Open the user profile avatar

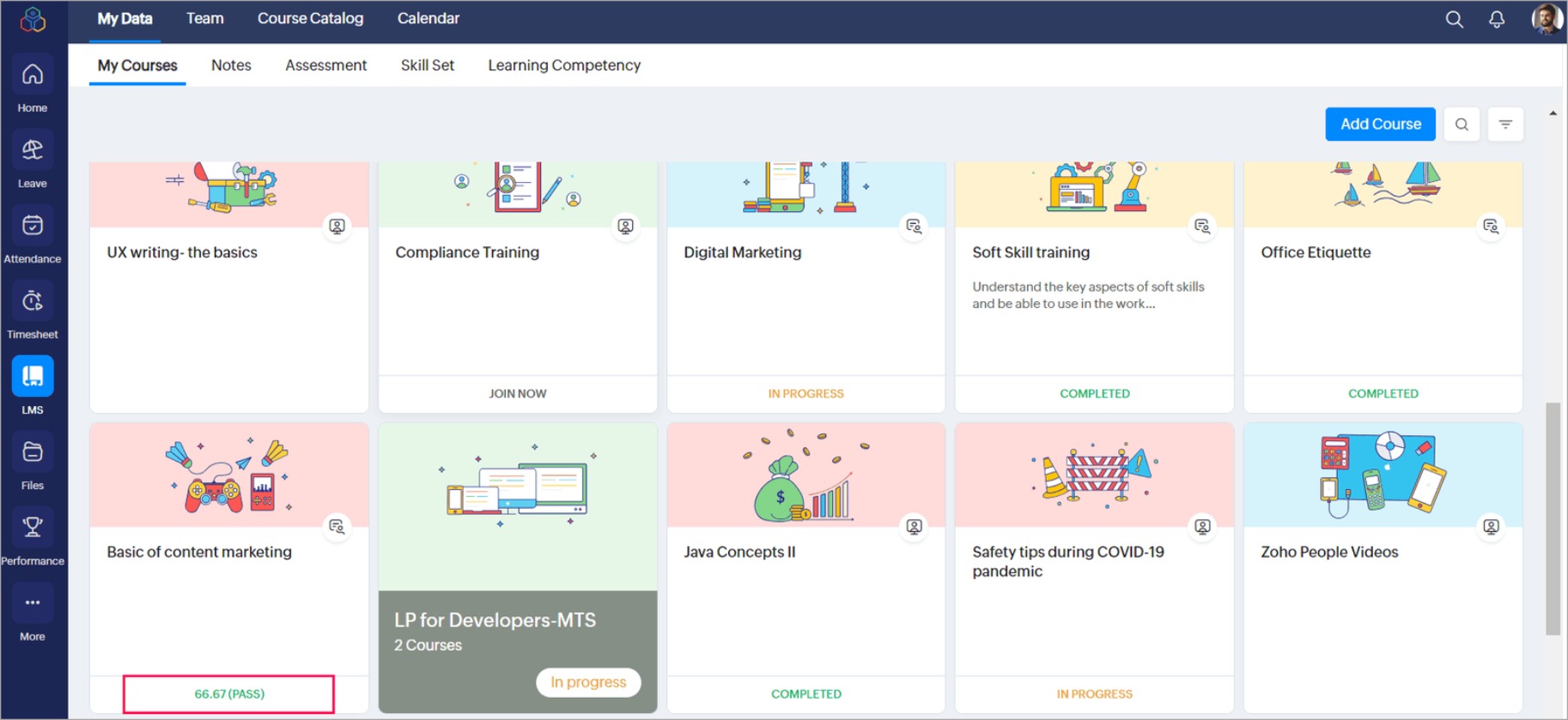1547,19
